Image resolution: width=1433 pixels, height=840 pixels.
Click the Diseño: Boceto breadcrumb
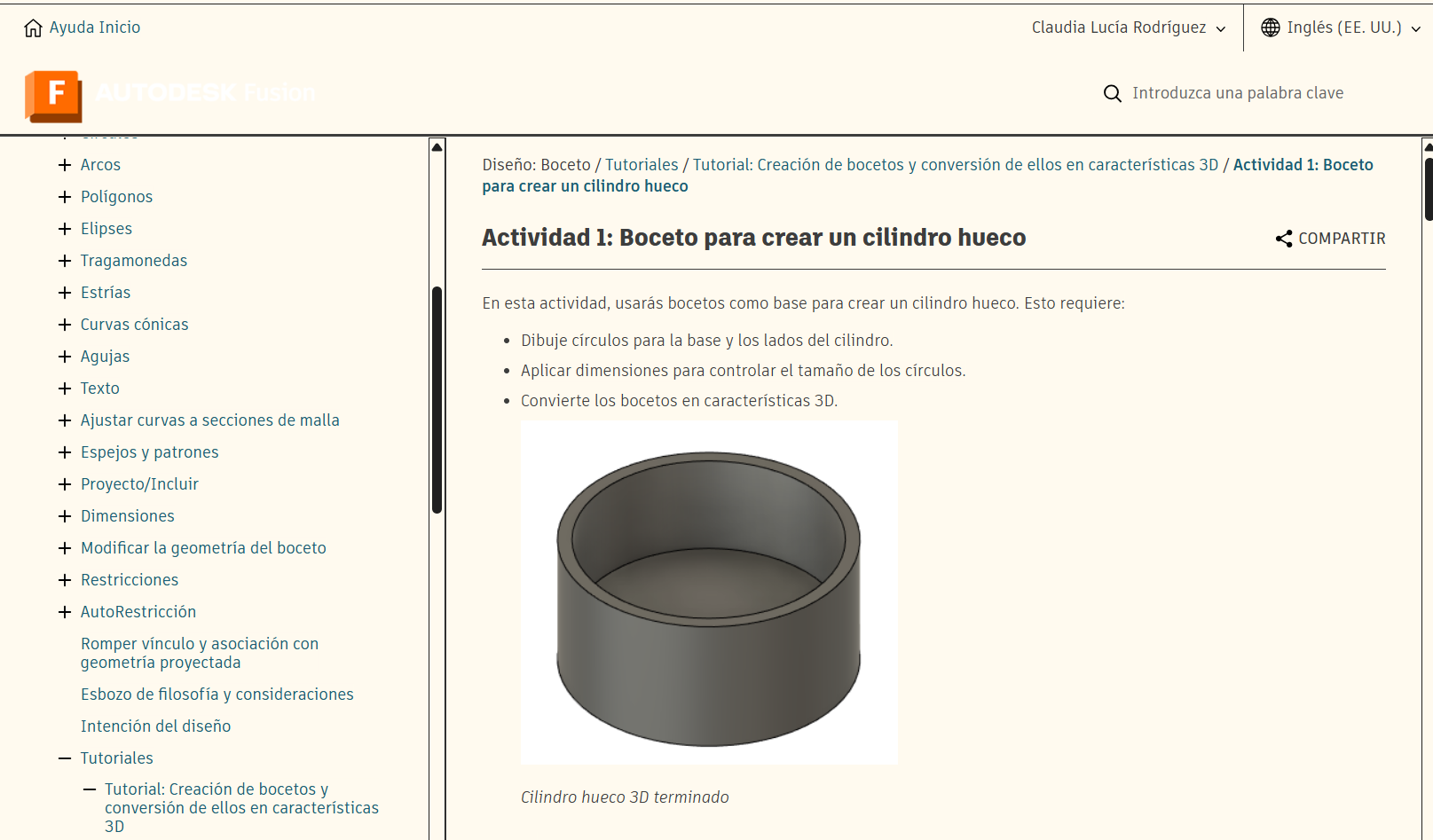coord(536,165)
